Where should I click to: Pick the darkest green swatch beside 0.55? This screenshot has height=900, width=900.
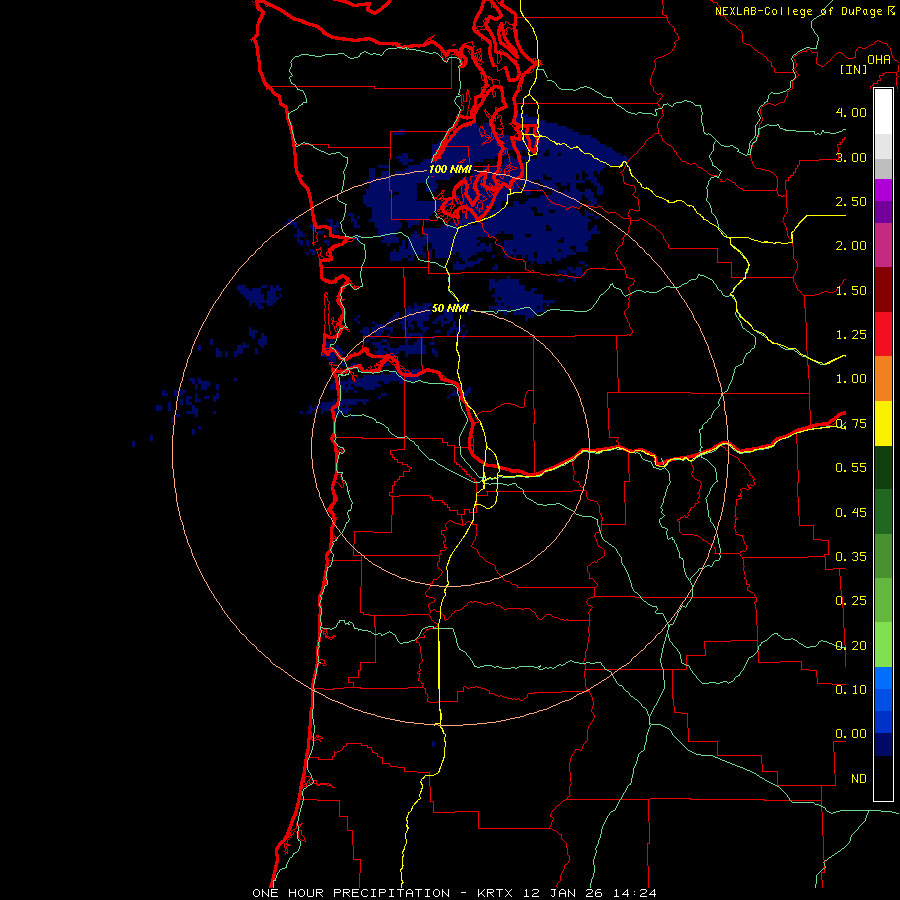tap(883, 467)
